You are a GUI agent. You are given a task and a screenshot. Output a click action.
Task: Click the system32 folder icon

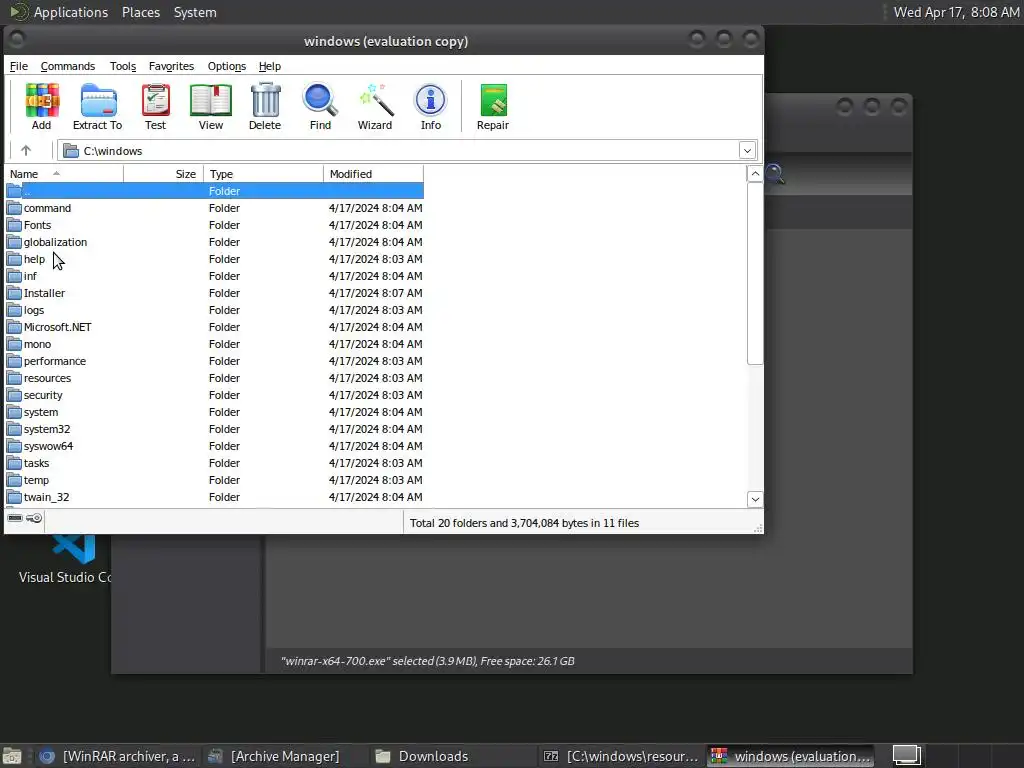point(14,429)
